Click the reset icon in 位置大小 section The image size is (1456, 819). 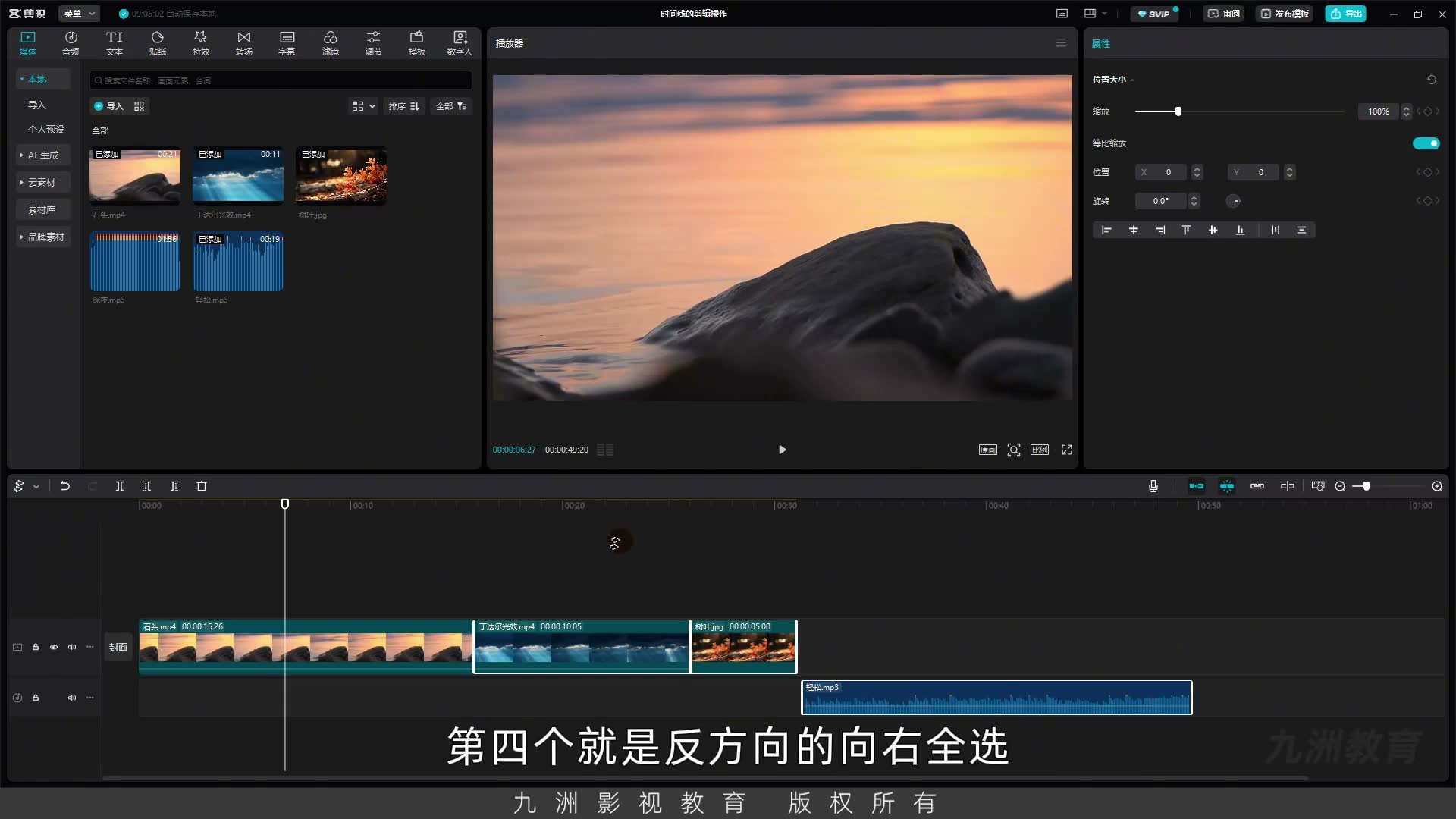[x=1432, y=80]
